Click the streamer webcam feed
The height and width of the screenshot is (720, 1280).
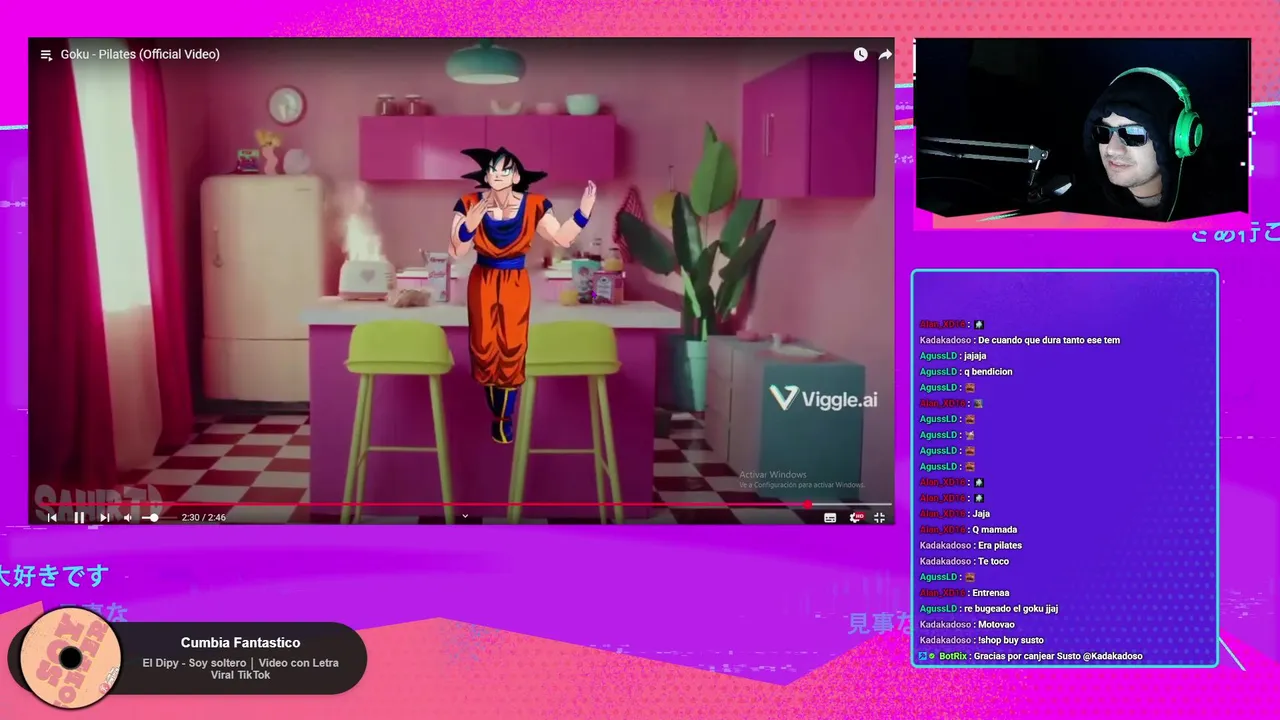1082,128
